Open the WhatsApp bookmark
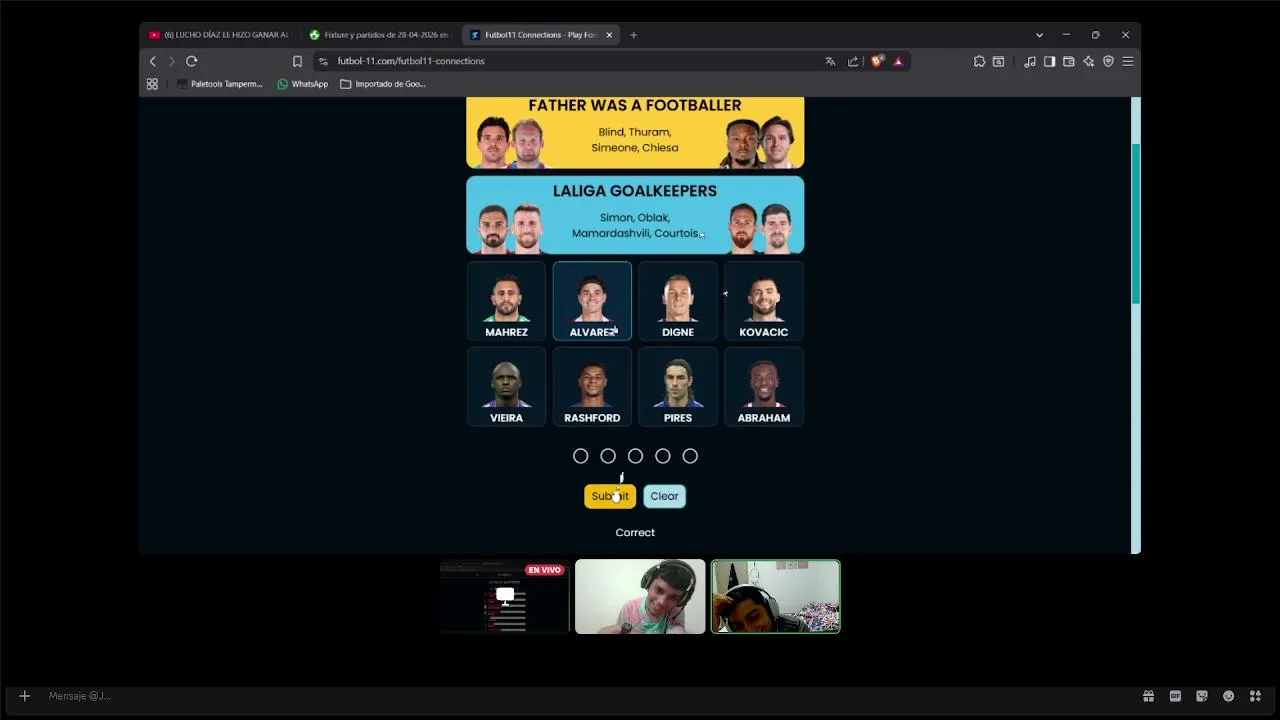The height and width of the screenshot is (720, 1280). [x=302, y=84]
